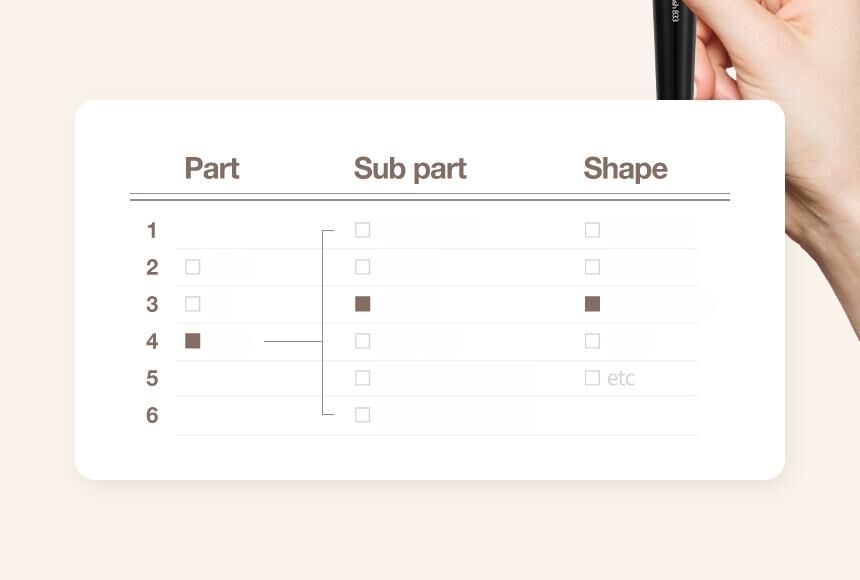
Task: Tick the Sub part checkbox in row 2
Action: coord(363,267)
